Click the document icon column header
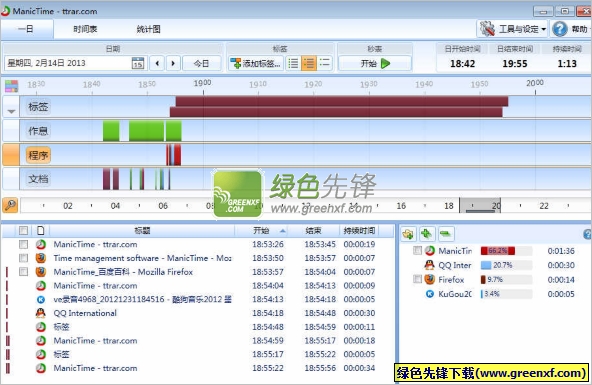 coord(41,230)
